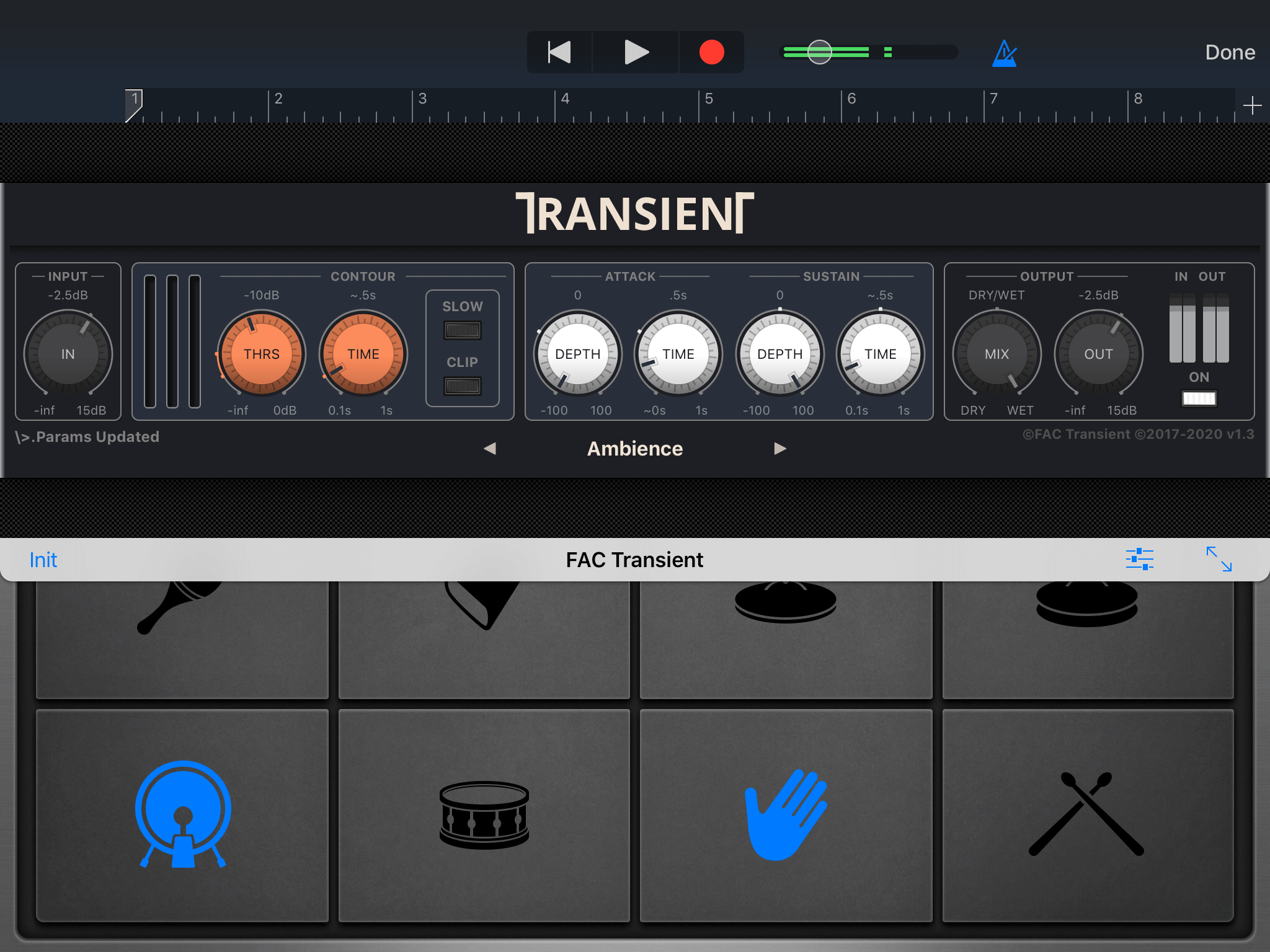The height and width of the screenshot is (952, 1270).
Task: Tap the go-to-beginning transport button
Action: [559, 52]
